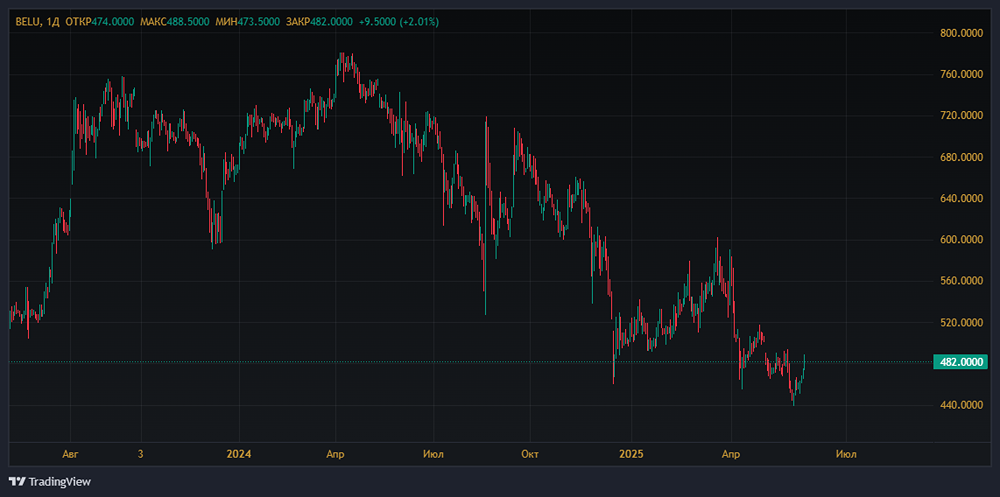Click the 800.0000 price axis label
The width and height of the screenshot is (1000, 497).
(x=965, y=33)
